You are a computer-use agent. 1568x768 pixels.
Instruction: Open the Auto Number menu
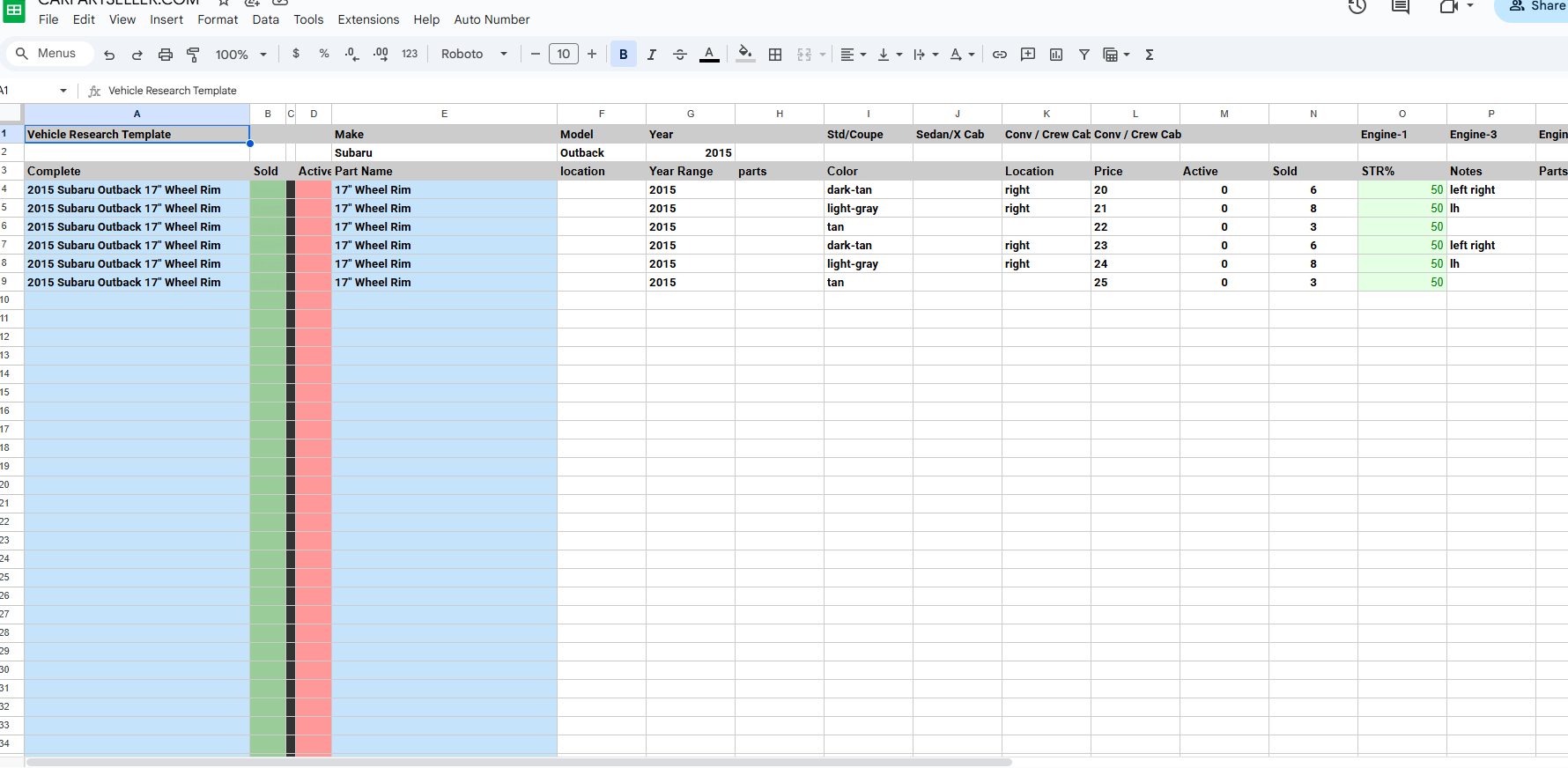point(492,19)
